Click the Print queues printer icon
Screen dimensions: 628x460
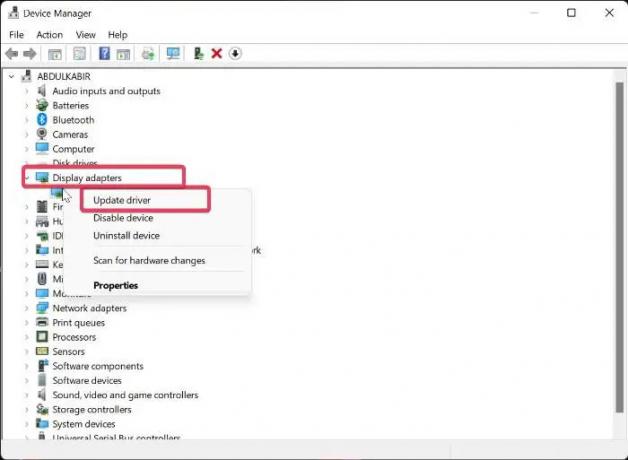click(42, 322)
